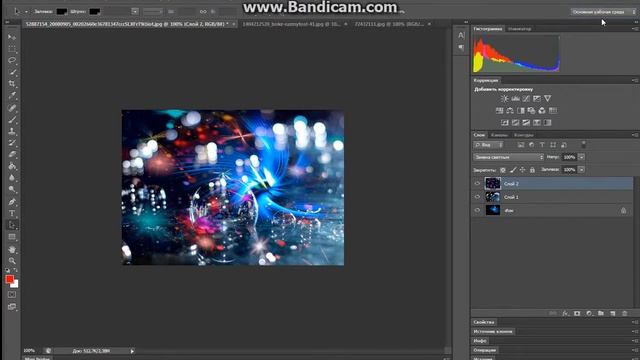
Task: Toggle lock position
Action: [522, 170]
